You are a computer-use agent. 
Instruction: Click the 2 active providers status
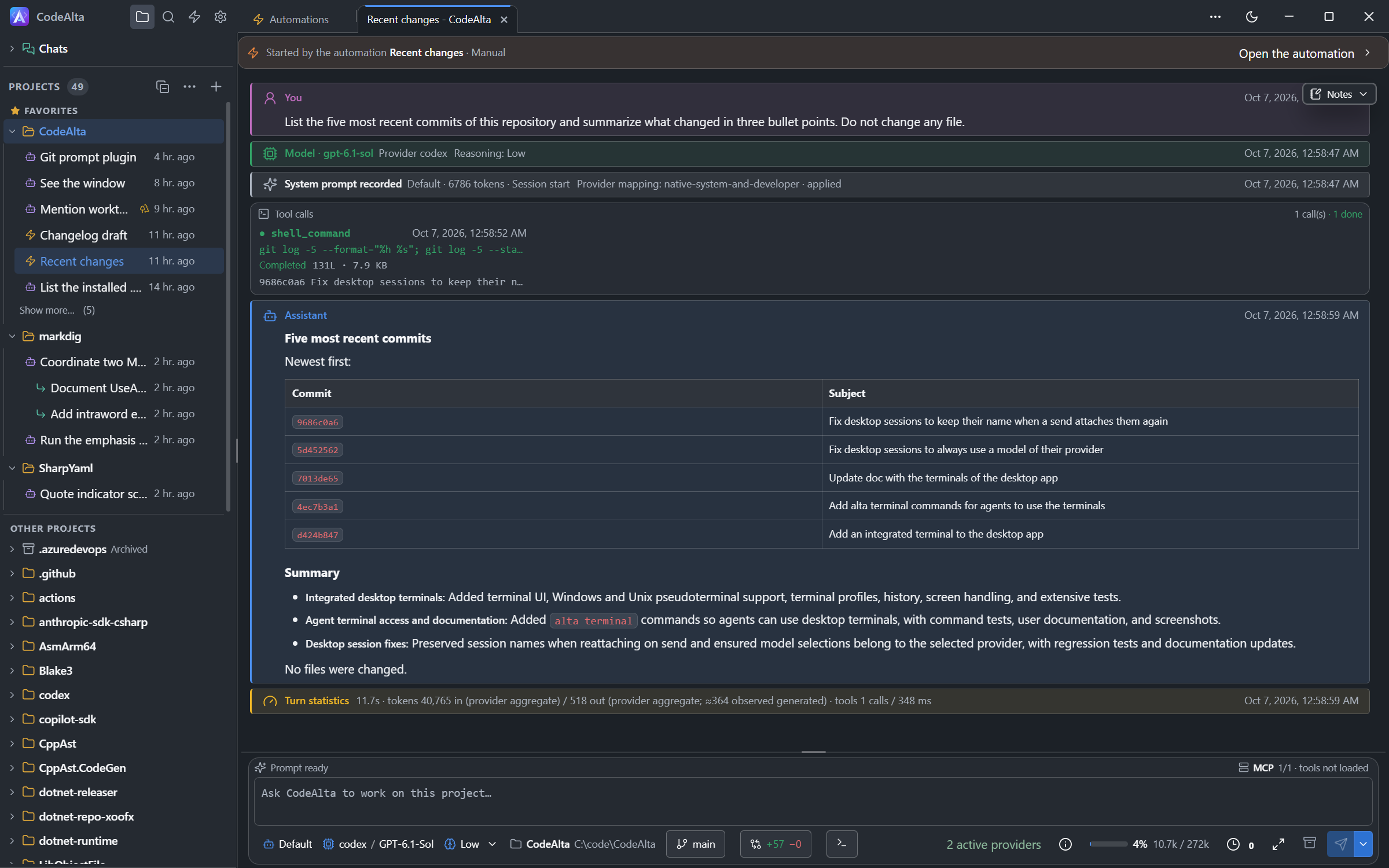[x=994, y=844]
